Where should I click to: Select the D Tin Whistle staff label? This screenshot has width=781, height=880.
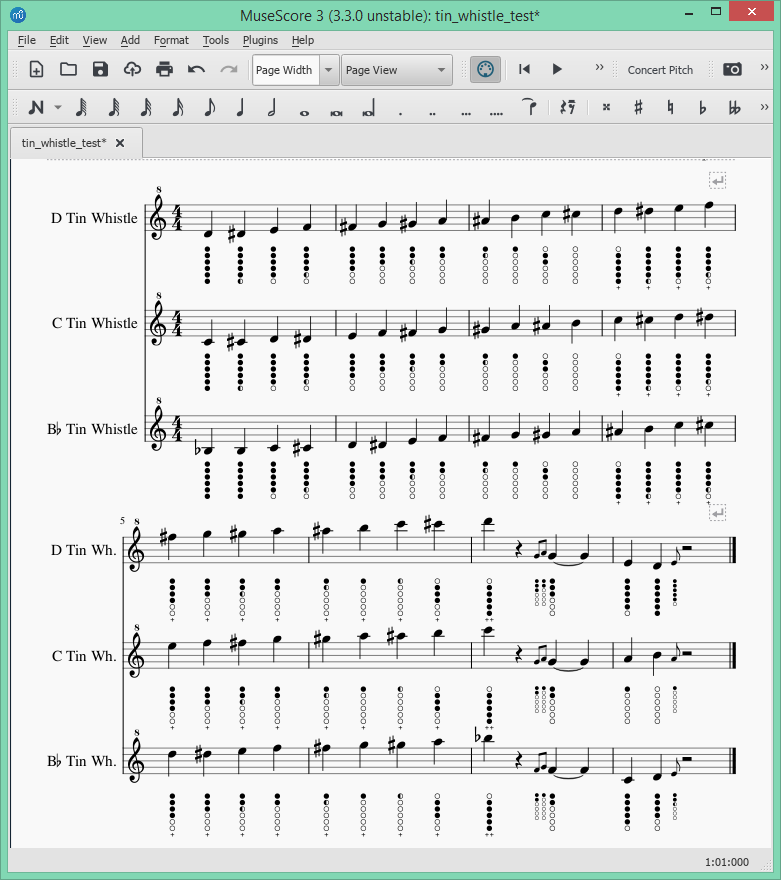(x=94, y=218)
